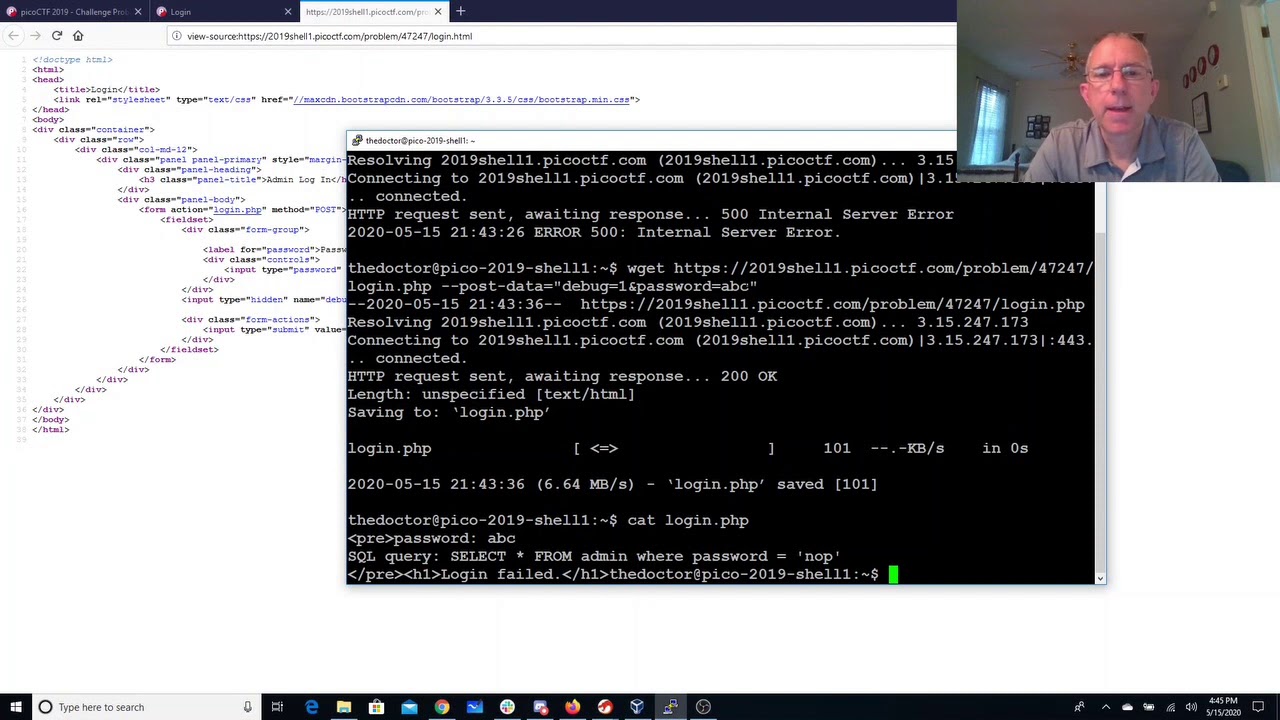Switch to Firefox on the taskbar

tap(572, 707)
